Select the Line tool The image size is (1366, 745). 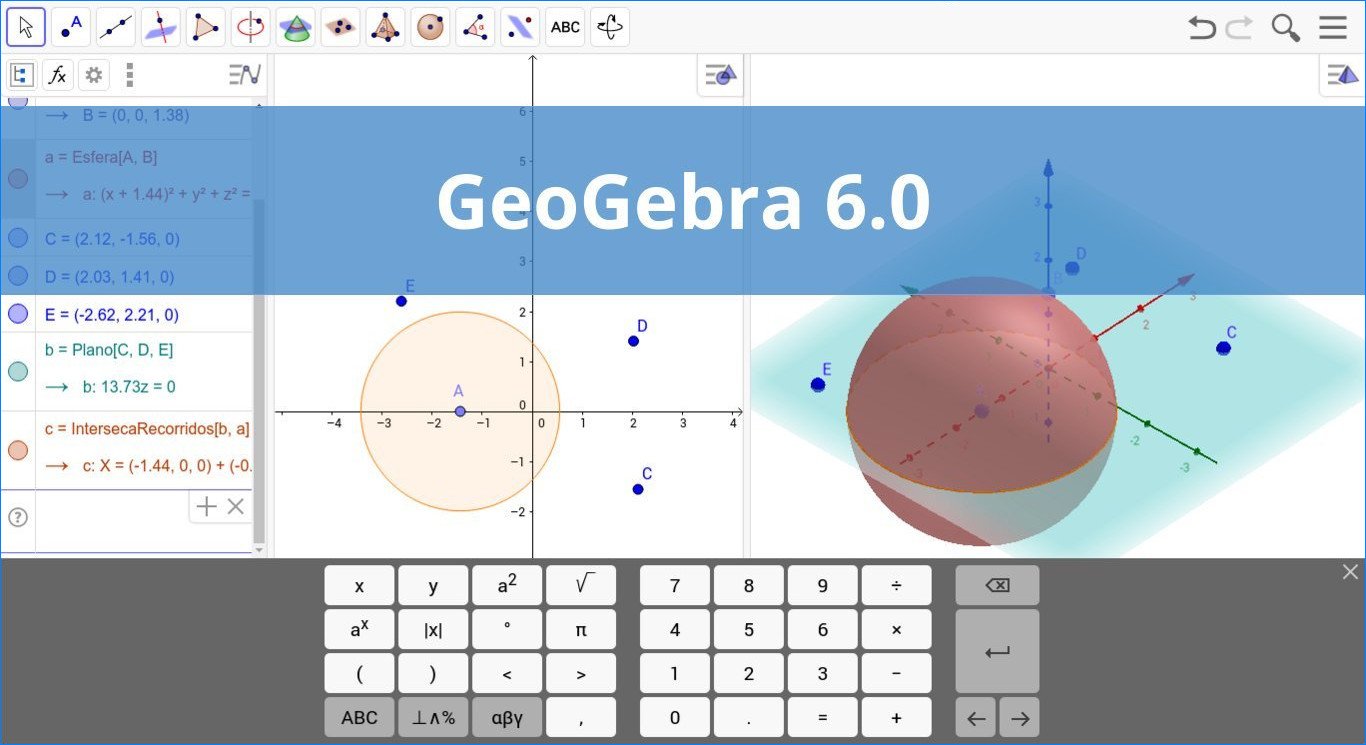tap(115, 27)
